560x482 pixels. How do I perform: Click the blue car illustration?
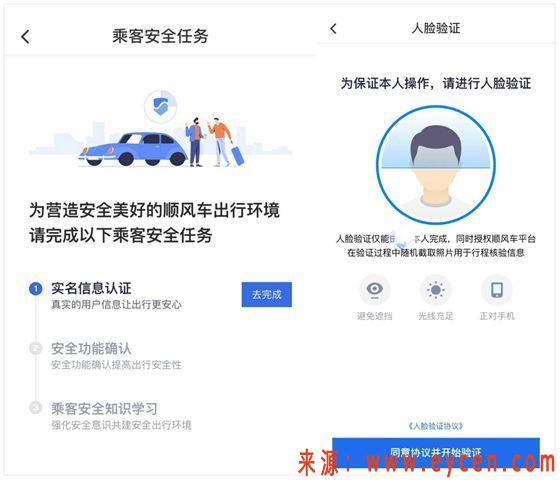pyautogui.click(x=132, y=149)
